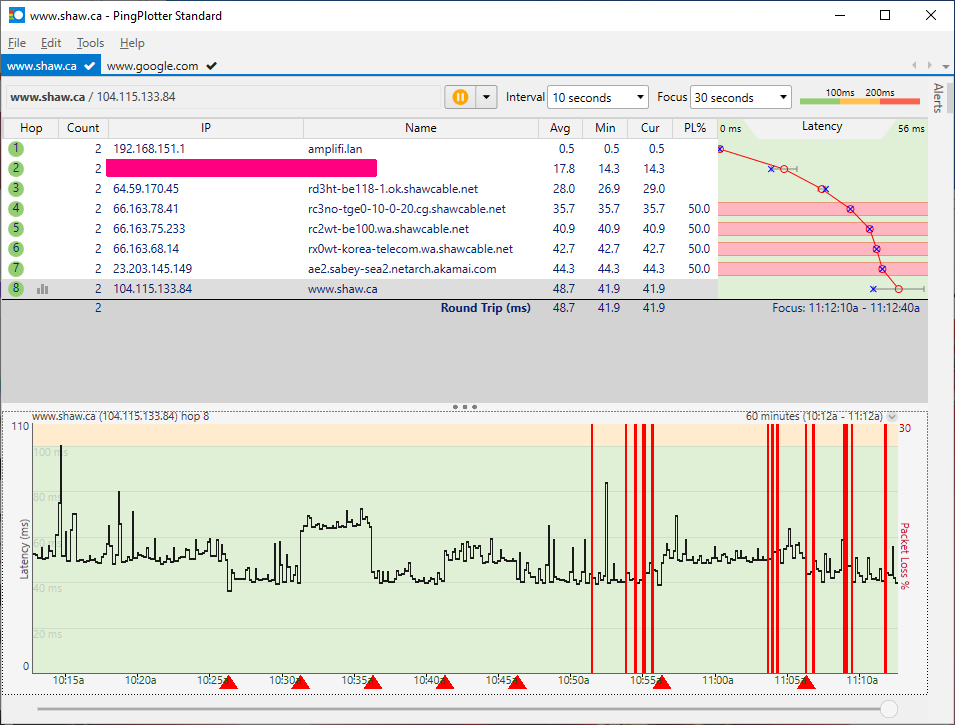The height and width of the screenshot is (725, 955).
Task: Click the Avg column header
Action: [x=560, y=128]
